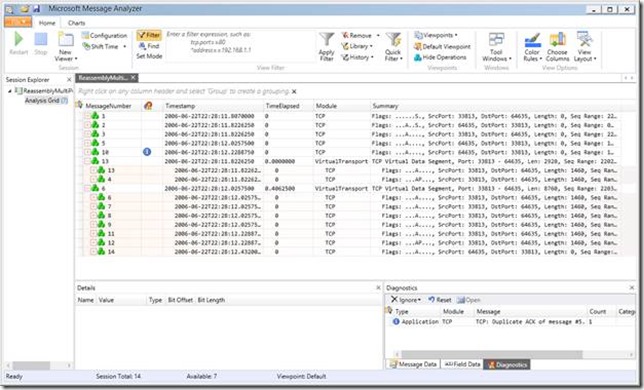Open the orange File menu button
The height and width of the screenshot is (390, 644).
pos(18,22)
